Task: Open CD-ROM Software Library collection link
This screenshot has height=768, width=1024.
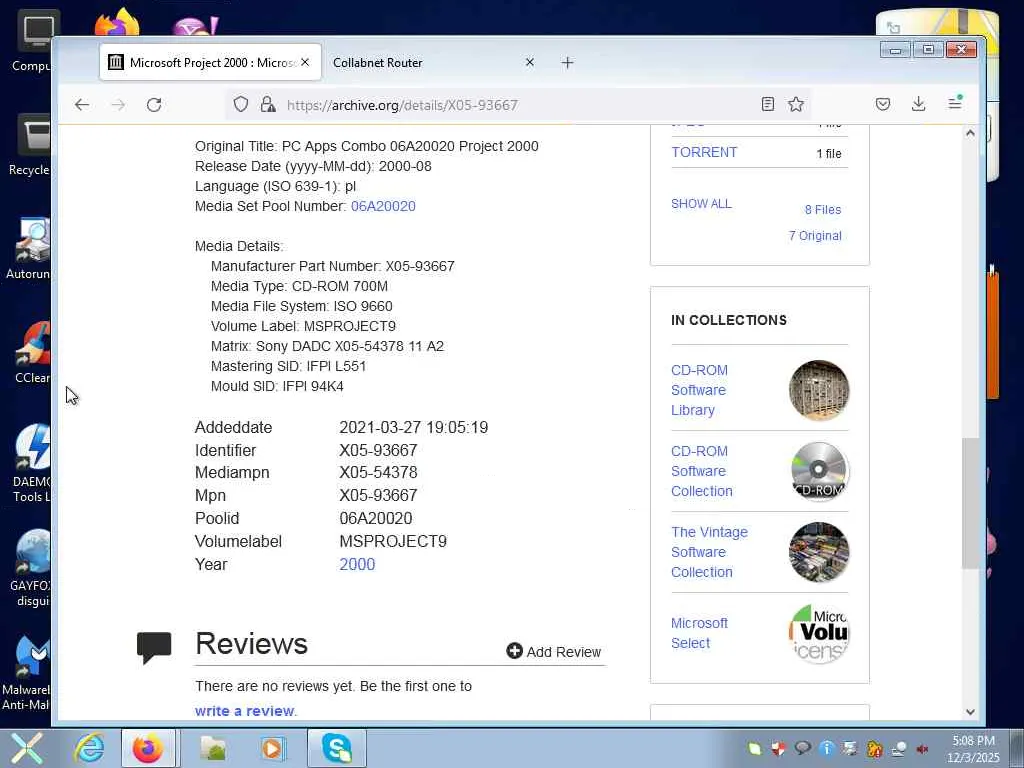Action: click(699, 390)
